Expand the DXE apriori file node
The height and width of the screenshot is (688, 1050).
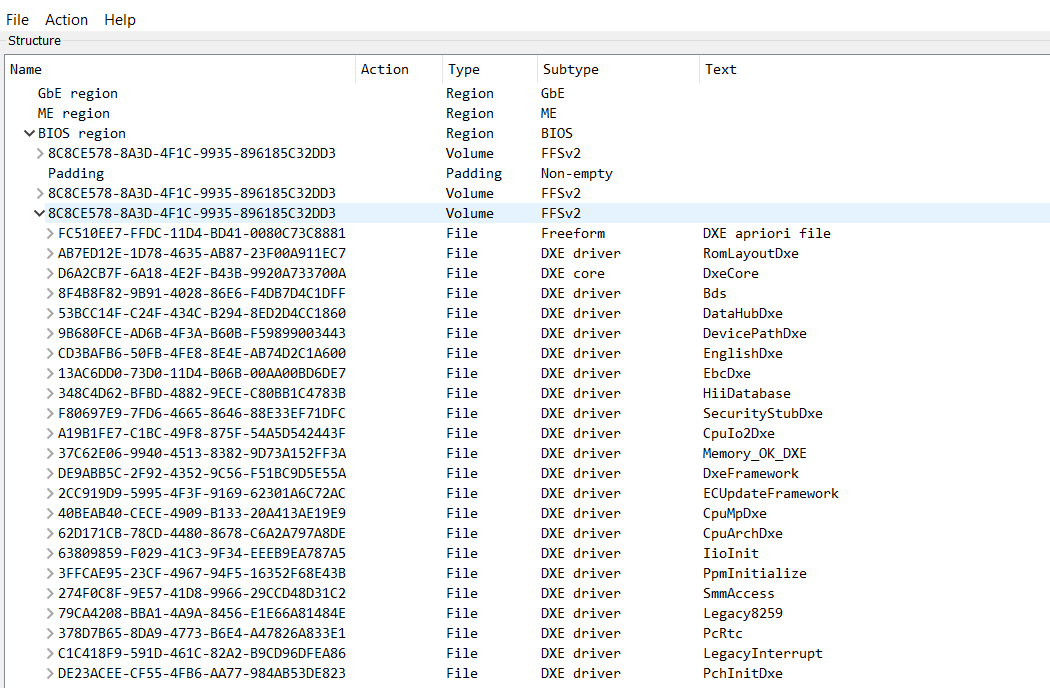click(50, 233)
